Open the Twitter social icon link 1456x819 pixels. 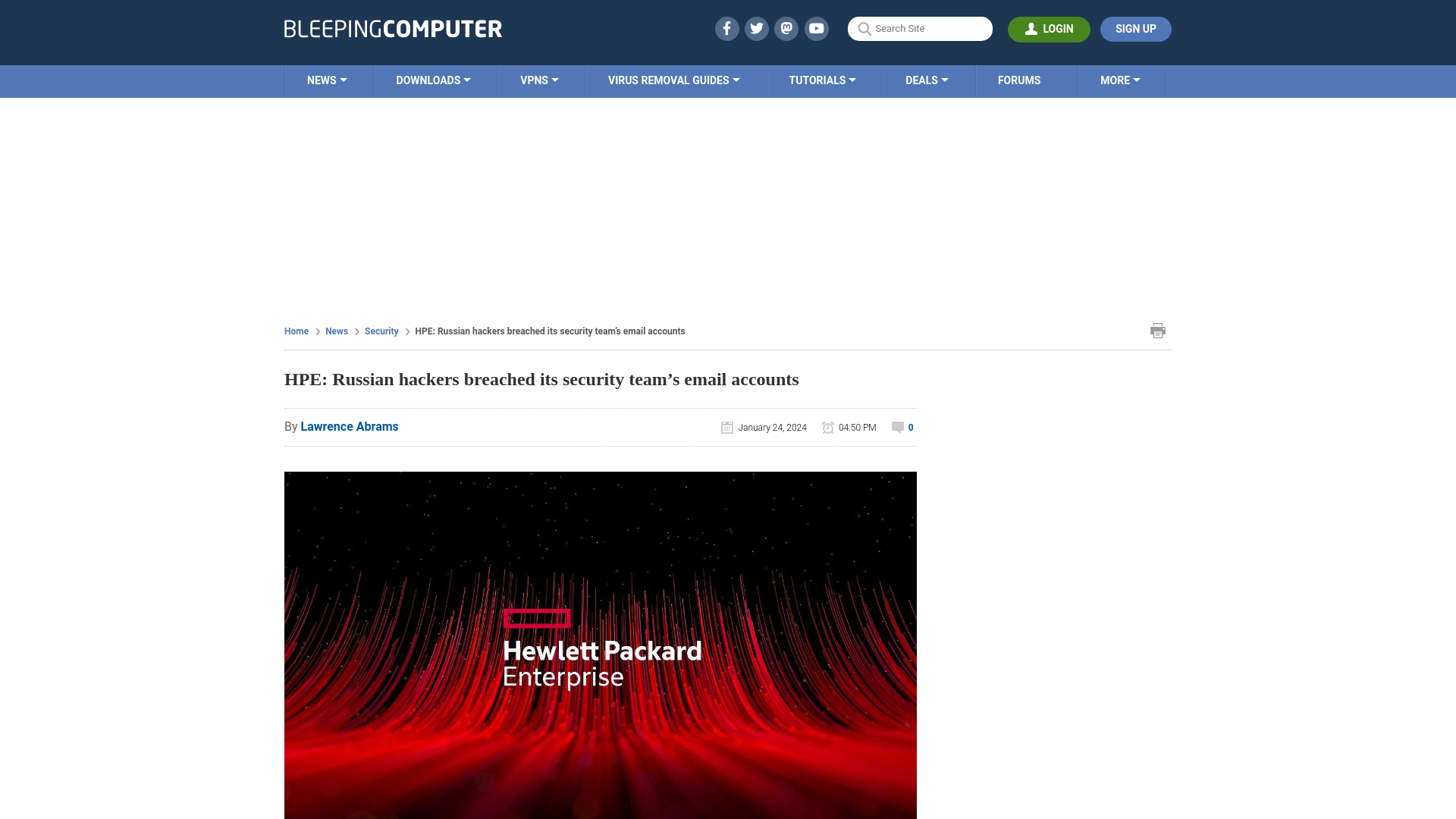click(756, 28)
